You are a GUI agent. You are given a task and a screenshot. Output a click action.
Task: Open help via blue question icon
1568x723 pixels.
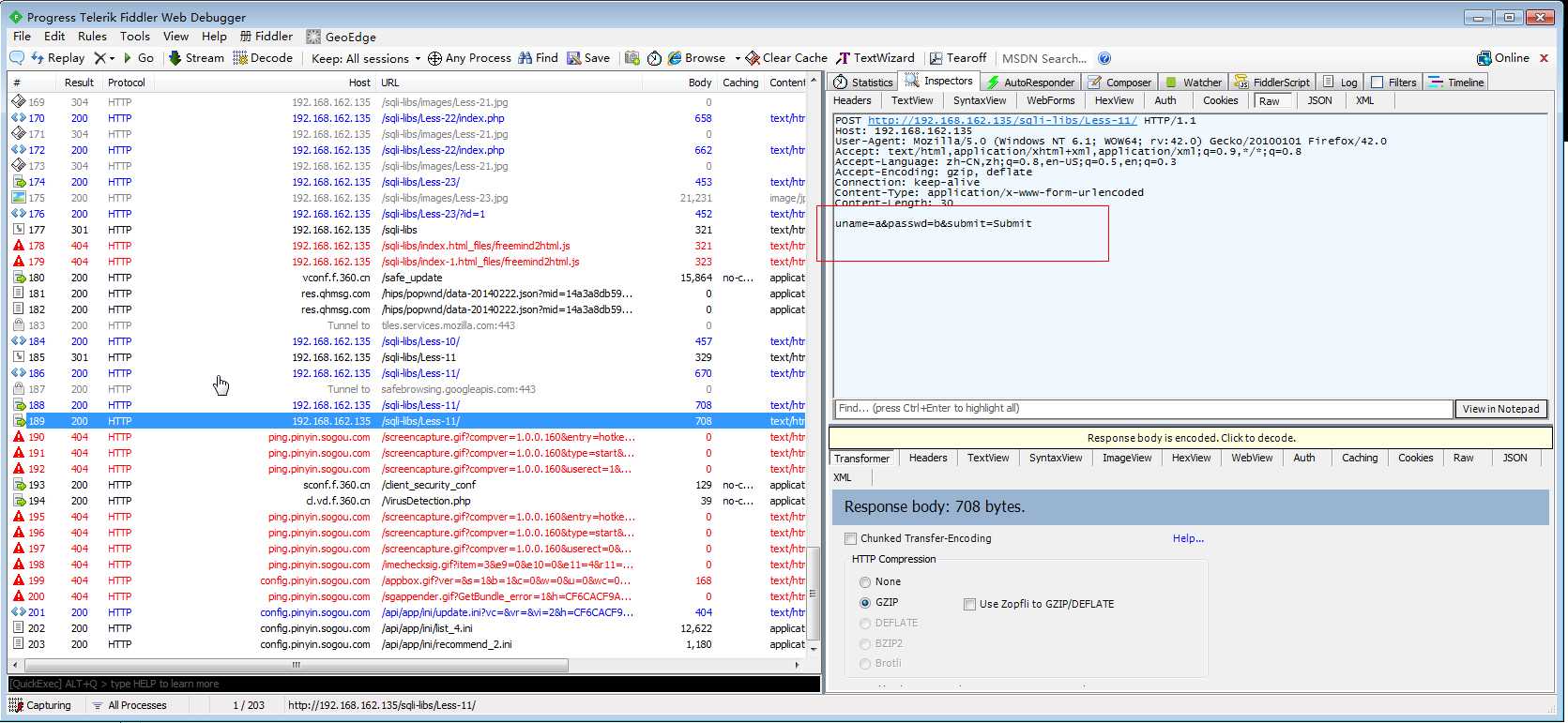[1104, 58]
